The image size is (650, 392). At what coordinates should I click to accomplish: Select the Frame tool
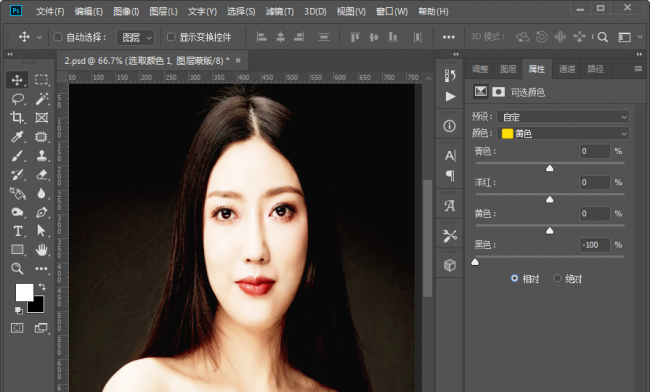click(x=41, y=118)
